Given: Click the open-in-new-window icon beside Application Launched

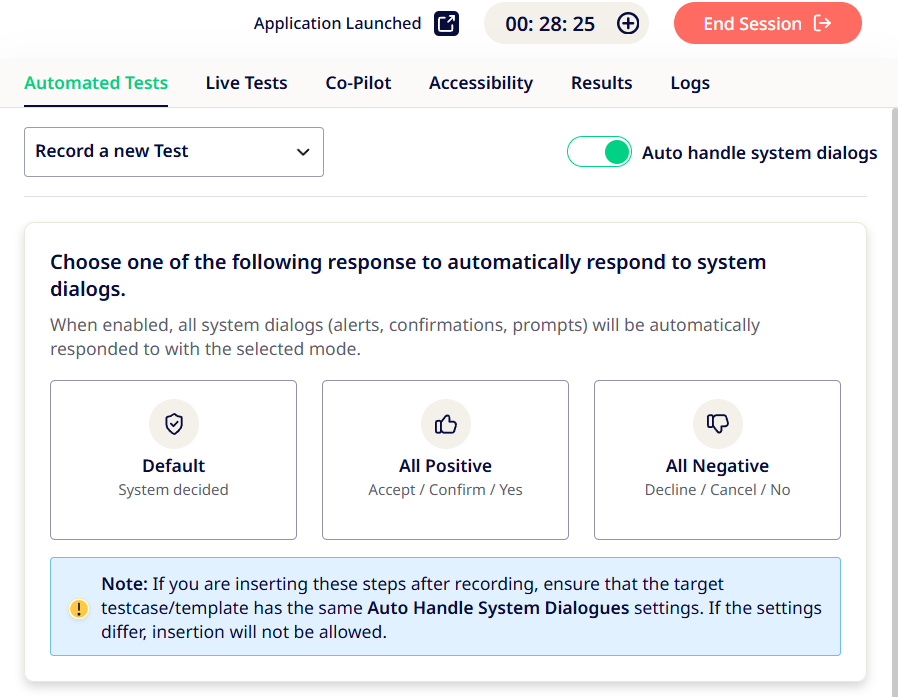Looking at the screenshot, I should (x=446, y=24).
